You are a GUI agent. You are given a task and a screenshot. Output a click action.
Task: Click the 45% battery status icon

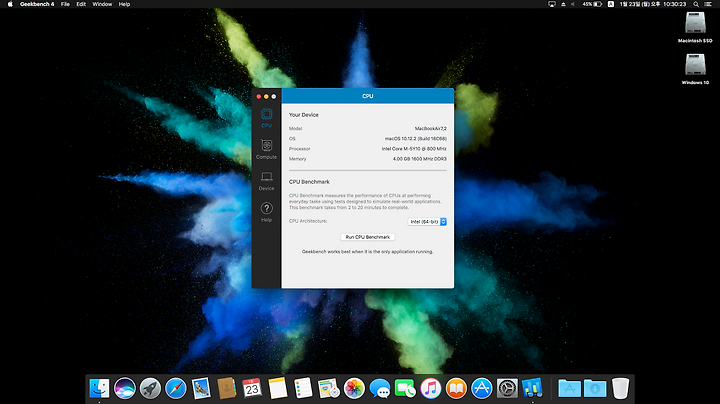[592, 4]
